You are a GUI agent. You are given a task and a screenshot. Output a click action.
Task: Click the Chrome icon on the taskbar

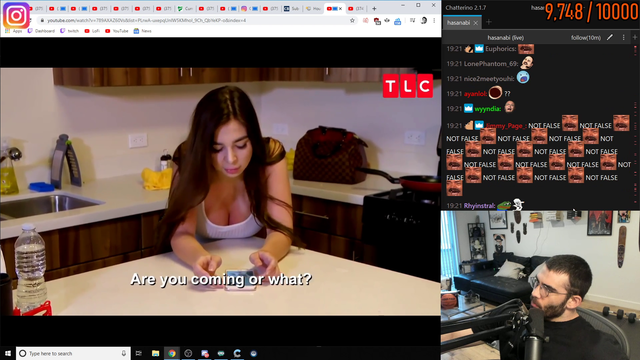click(172, 353)
